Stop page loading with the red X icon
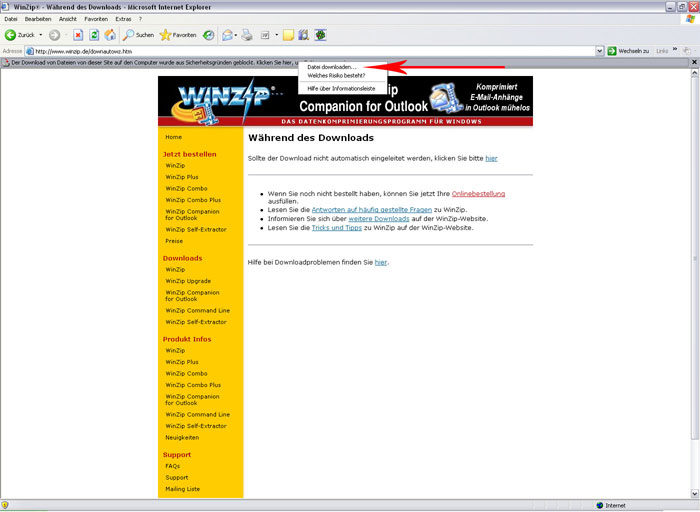Image resolution: width=700 pixels, height=512 pixels. pyautogui.click(x=78, y=35)
